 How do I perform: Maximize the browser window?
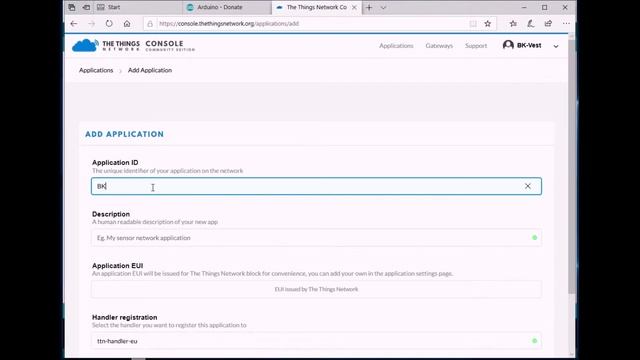coord(544,7)
